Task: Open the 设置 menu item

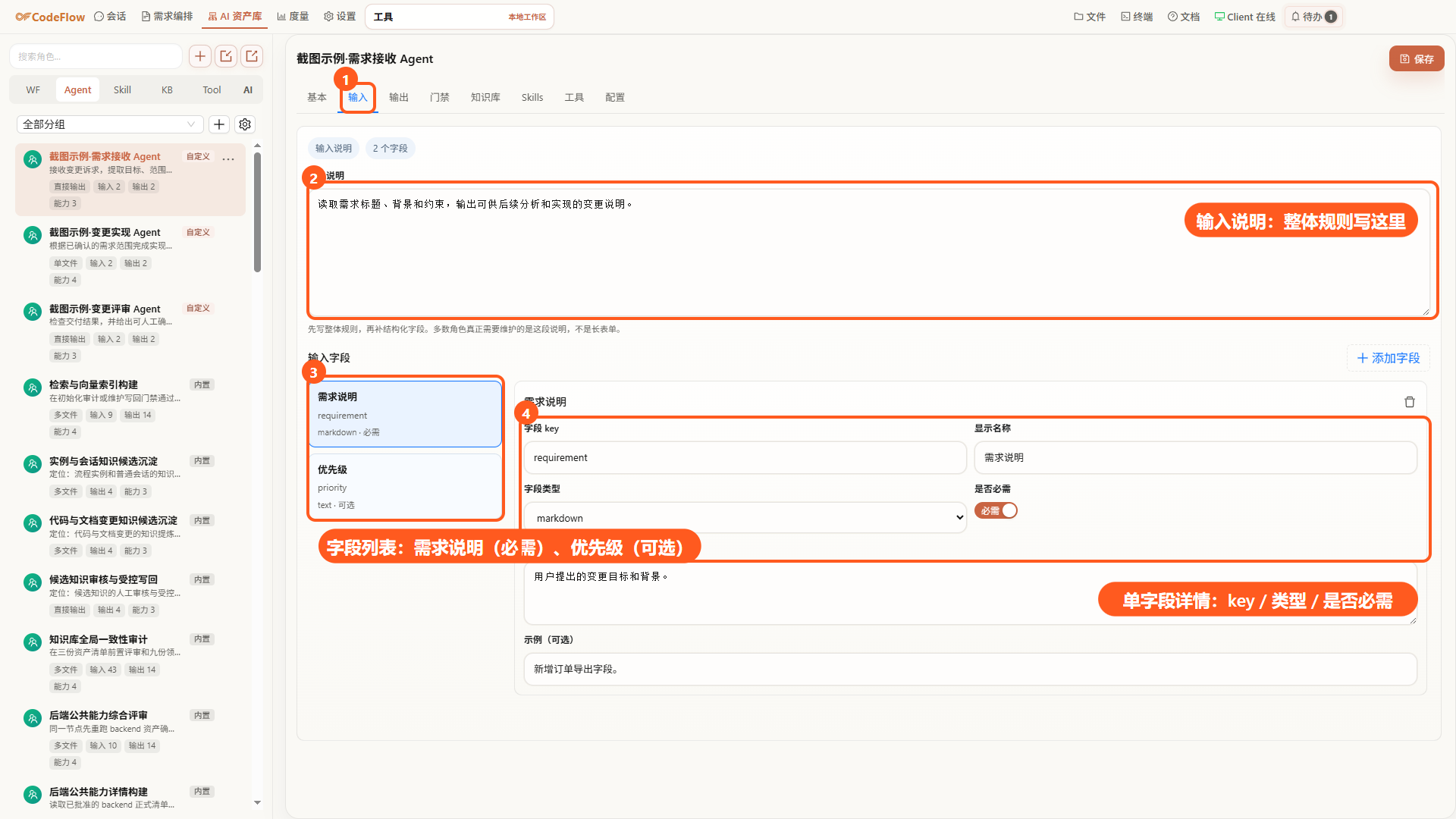Action: tap(339, 17)
